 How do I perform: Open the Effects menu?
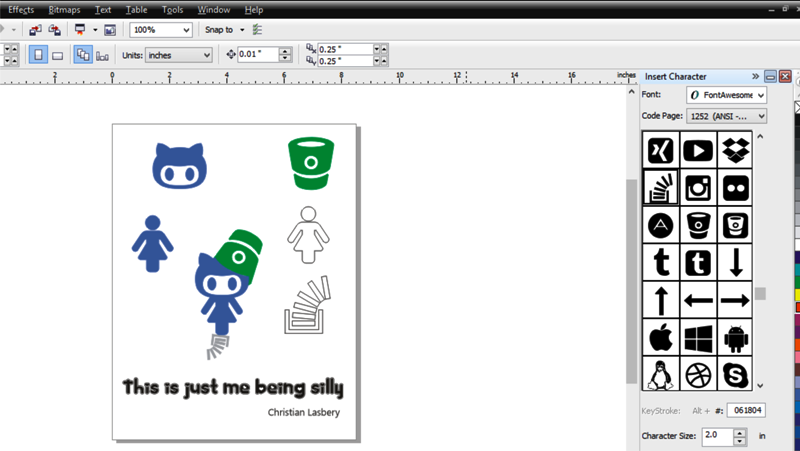point(21,10)
